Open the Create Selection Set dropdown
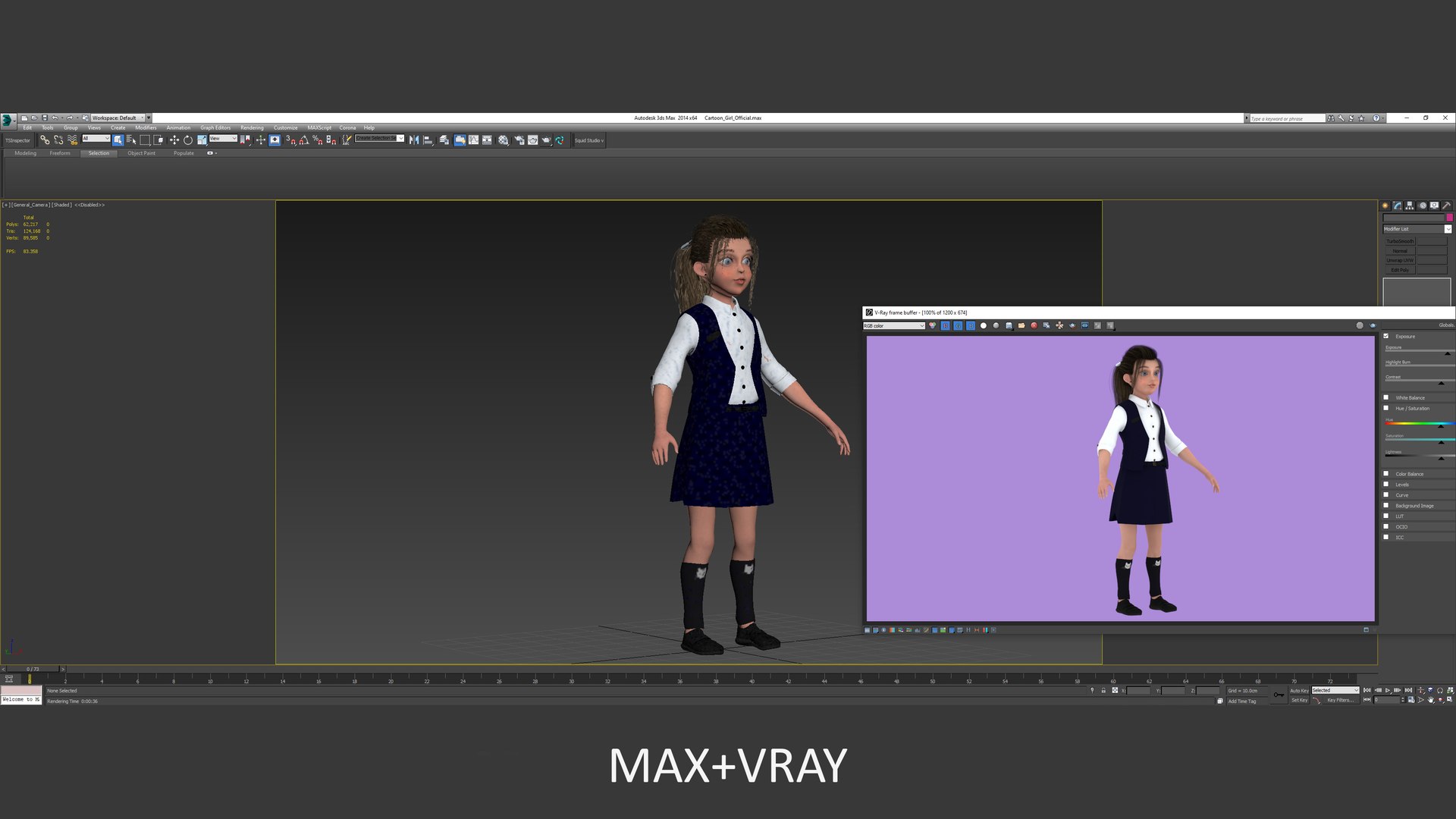Screen dimensions: 1456x819 point(380,139)
